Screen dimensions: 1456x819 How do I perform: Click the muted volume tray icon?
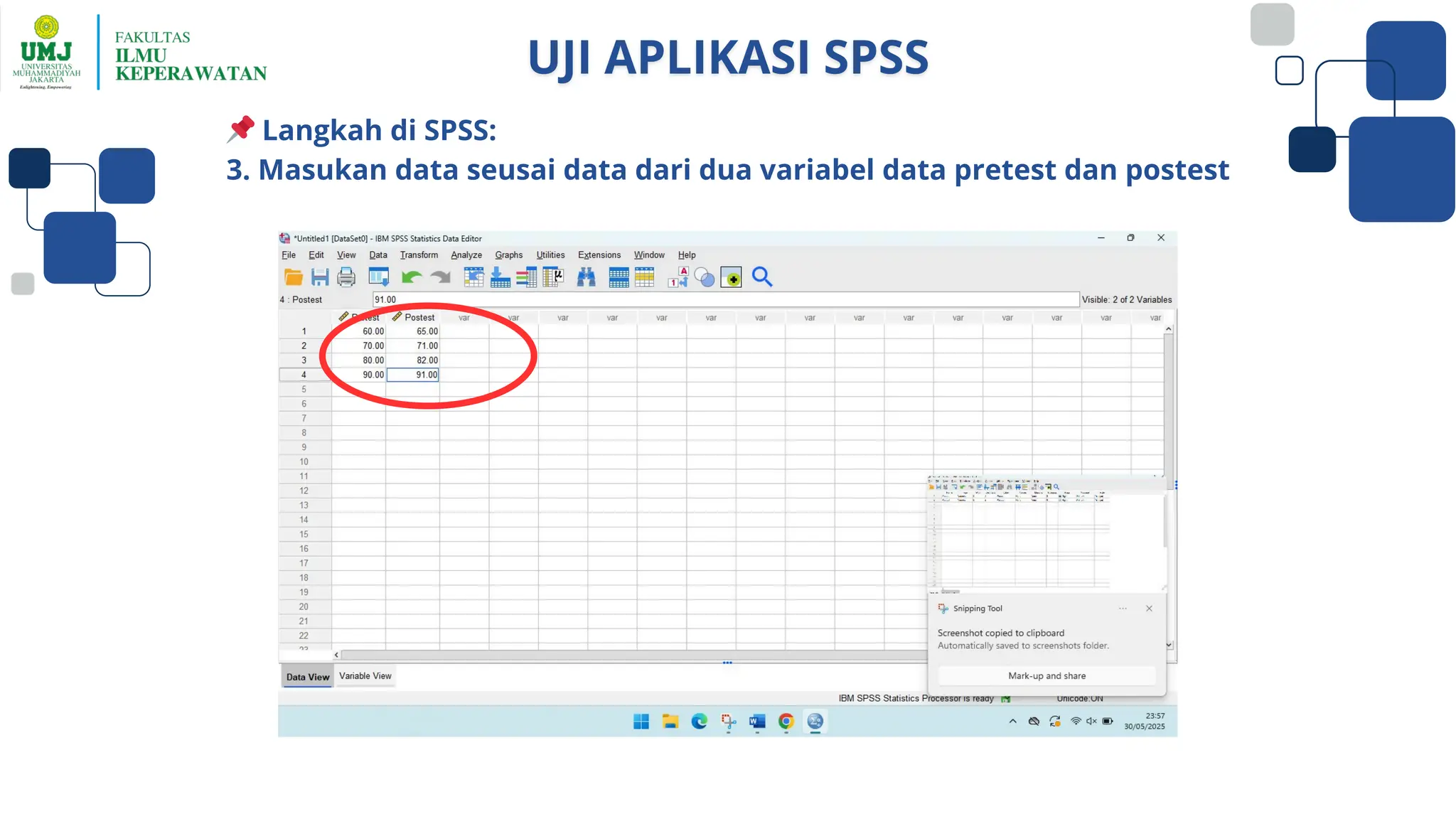[x=1091, y=722]
